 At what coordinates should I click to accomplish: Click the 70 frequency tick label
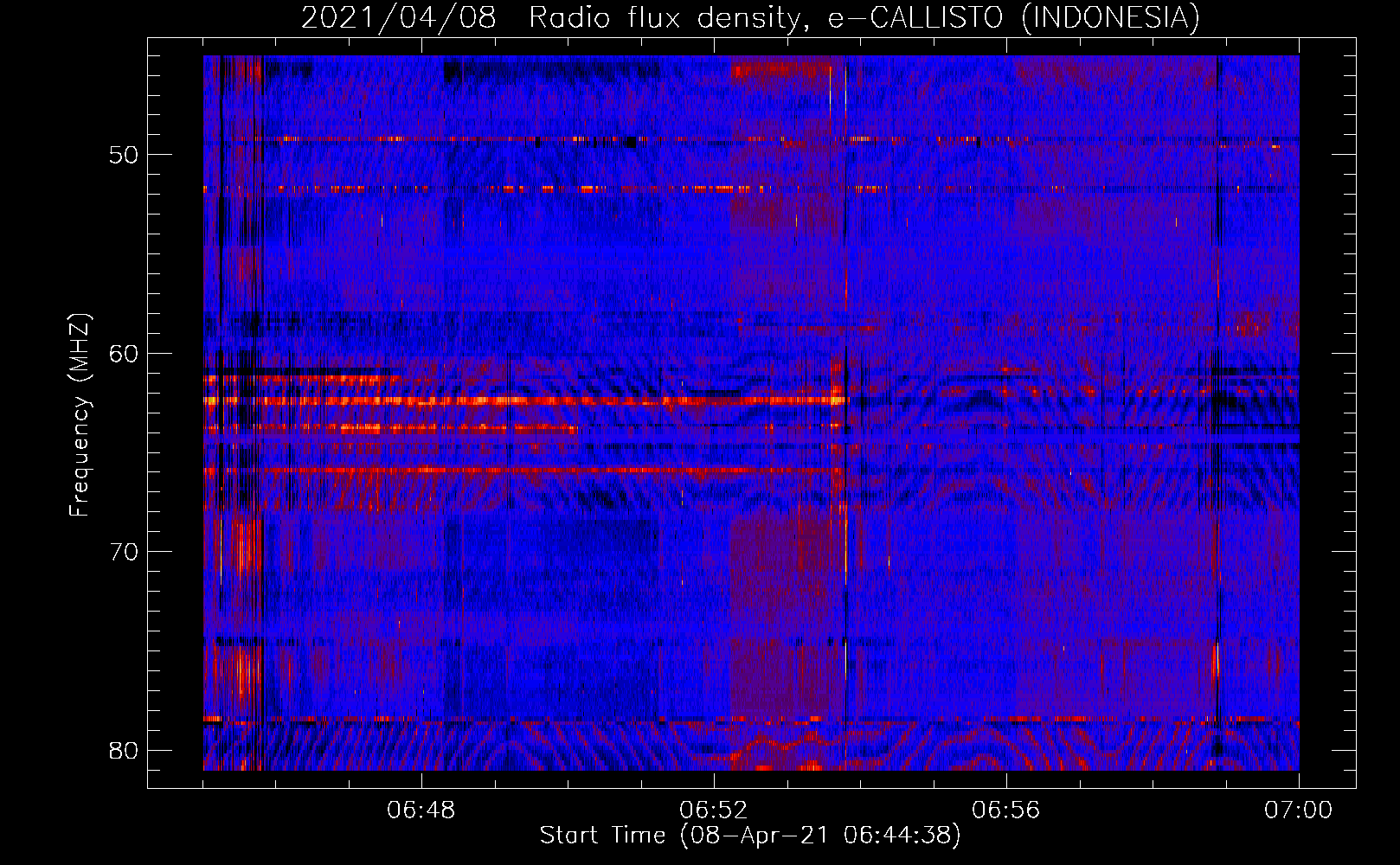(x=124, y=551)
